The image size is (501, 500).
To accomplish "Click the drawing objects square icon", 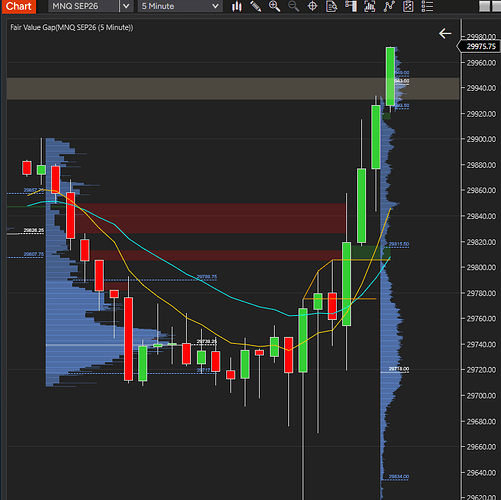I will 408,6.
